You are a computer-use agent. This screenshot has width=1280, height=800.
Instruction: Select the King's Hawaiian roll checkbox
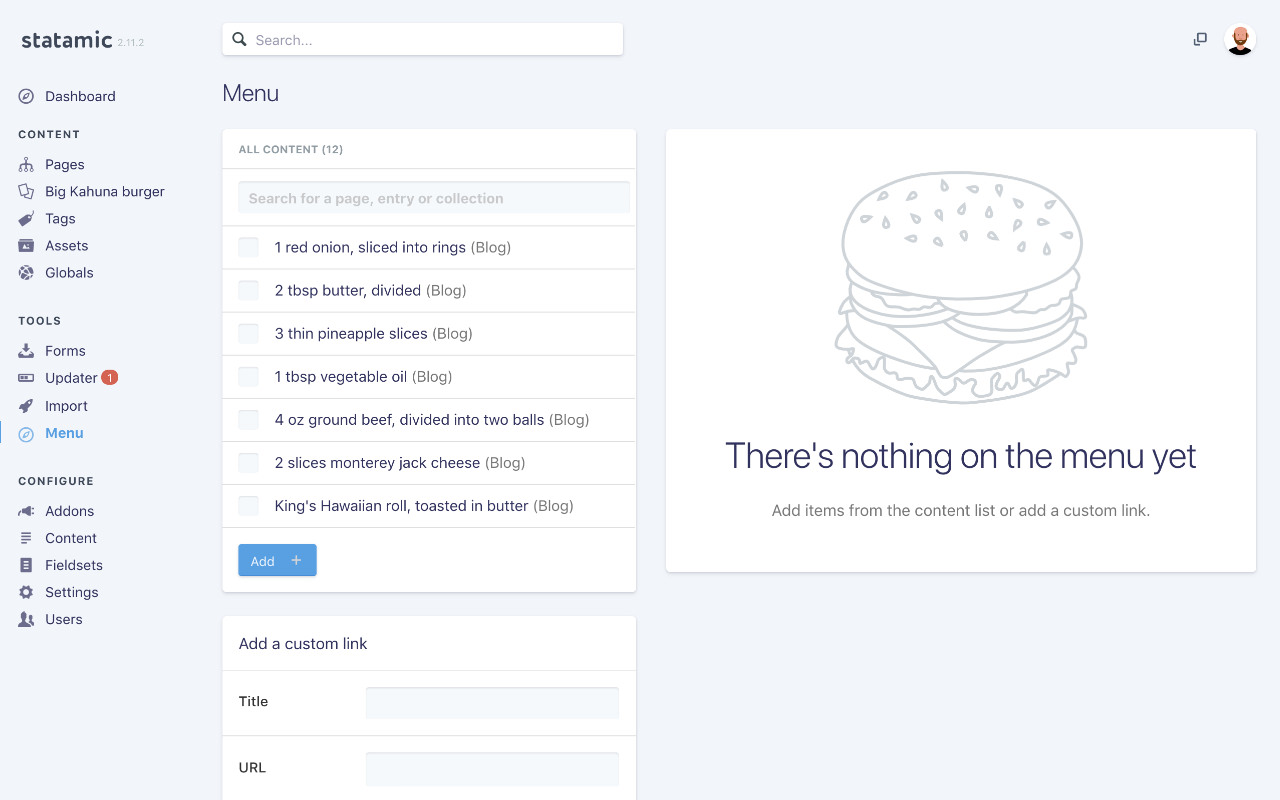[248, 505]
